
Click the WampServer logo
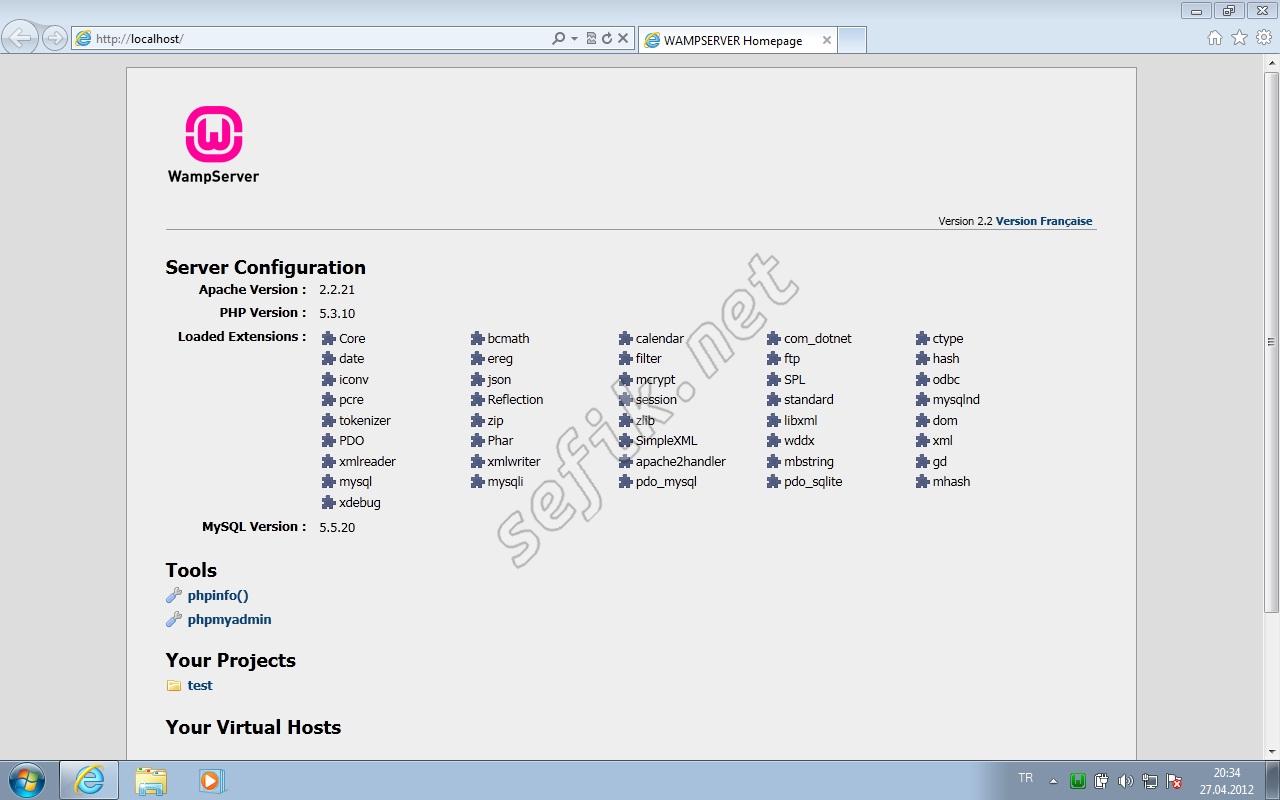point(213,146)
